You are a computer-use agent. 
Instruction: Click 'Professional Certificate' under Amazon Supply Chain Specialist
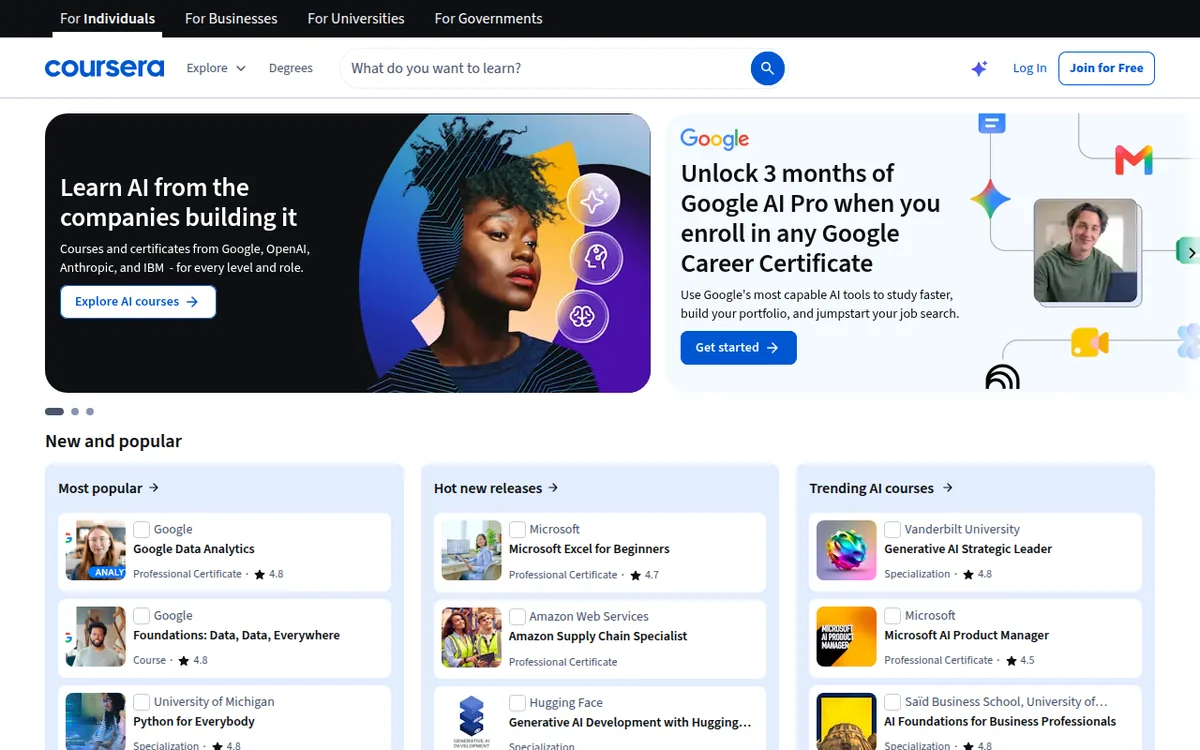pyautogui.click(x=563, y=662)
